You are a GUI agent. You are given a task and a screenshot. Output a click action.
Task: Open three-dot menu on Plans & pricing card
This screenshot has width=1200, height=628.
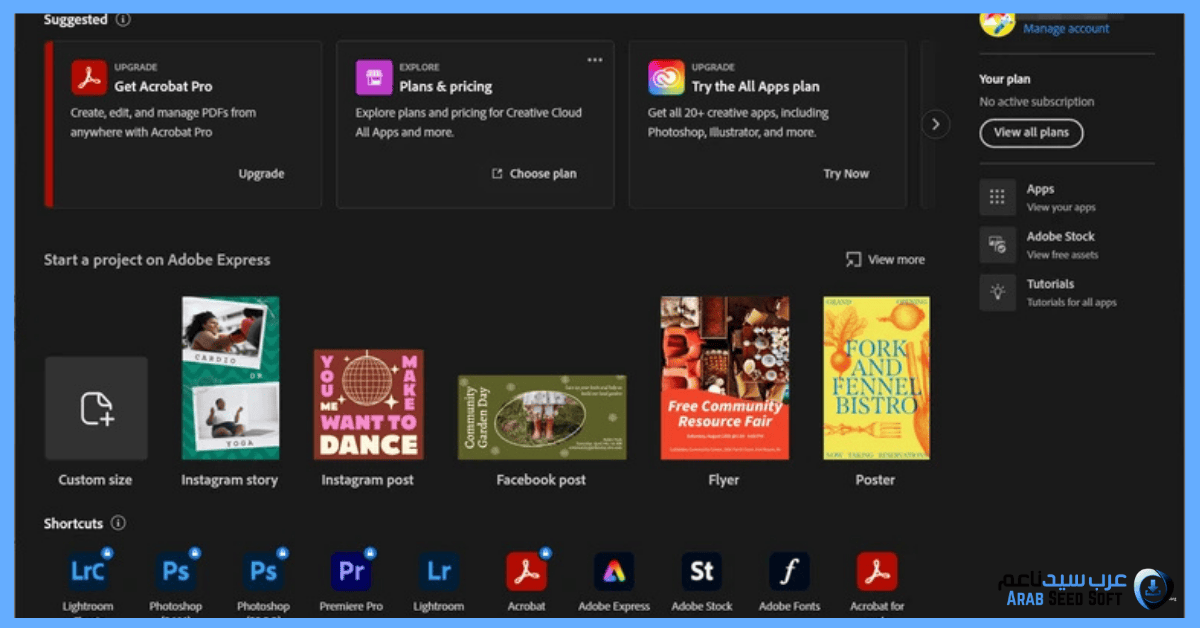[x=595, y=60]
